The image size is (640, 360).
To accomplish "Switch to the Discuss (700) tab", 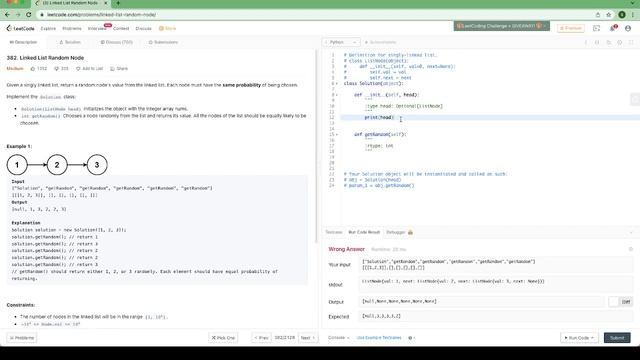I will [117, 42].
